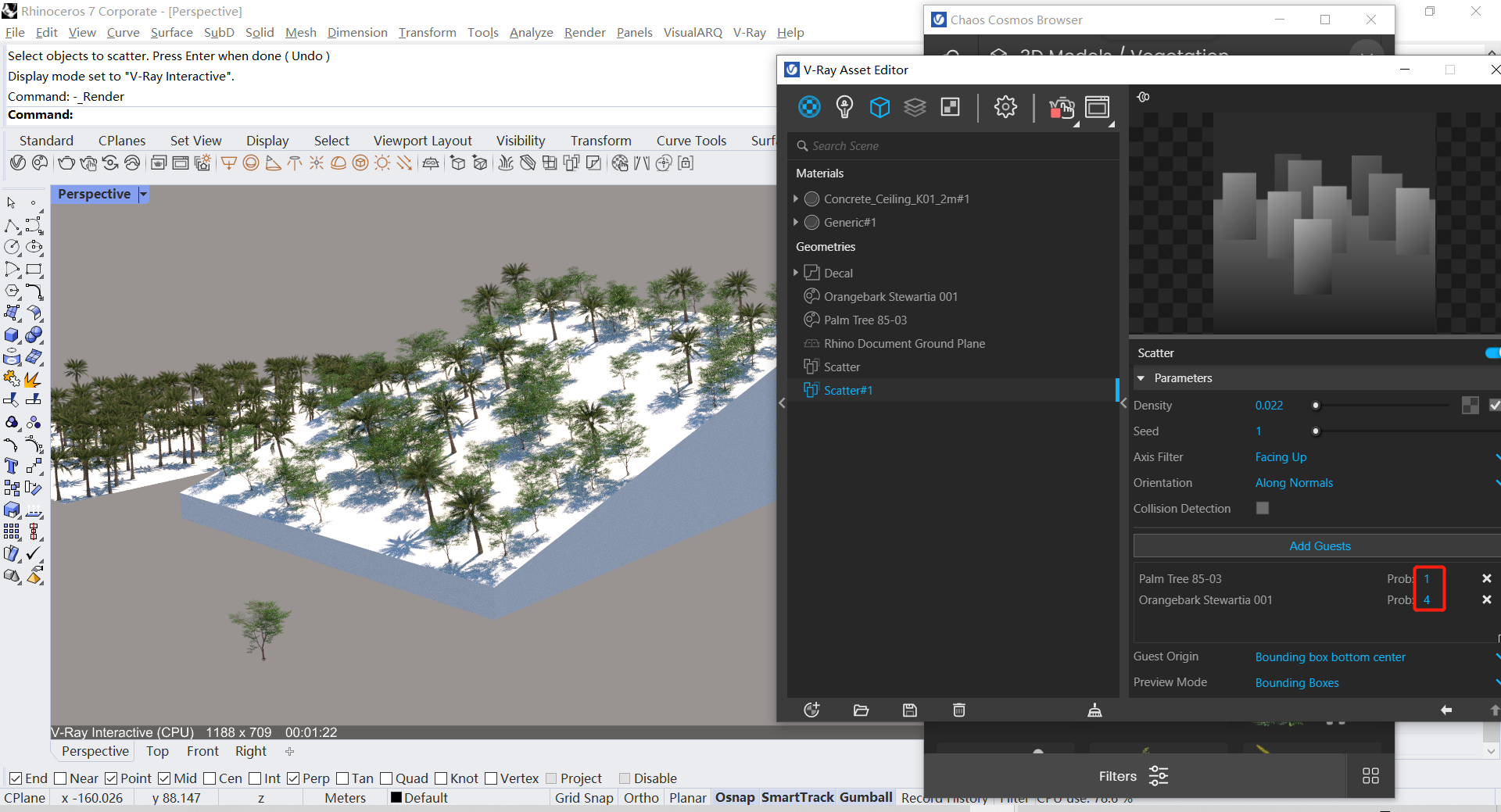Screen dimensions: 1501x812
Task: Open the V-Ray menu in Rhino
Action: point(749,32)
